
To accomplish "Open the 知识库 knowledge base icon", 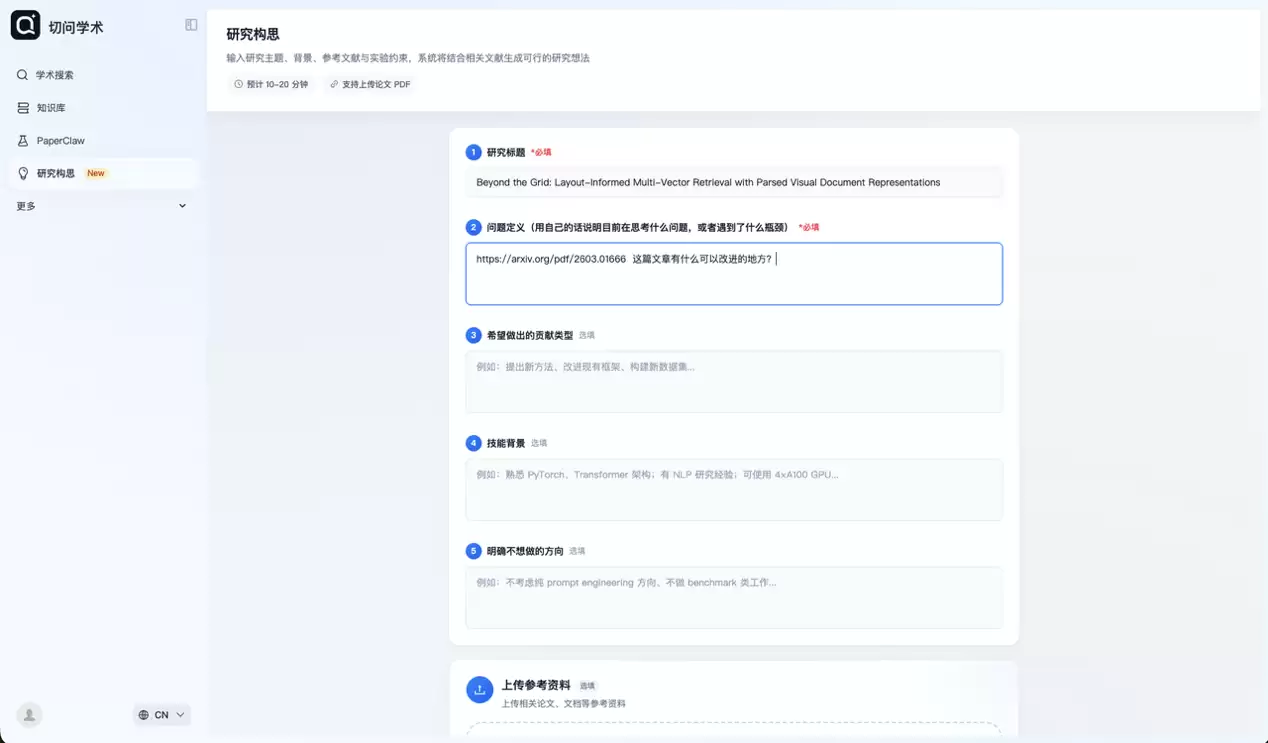I will point(23,108).
